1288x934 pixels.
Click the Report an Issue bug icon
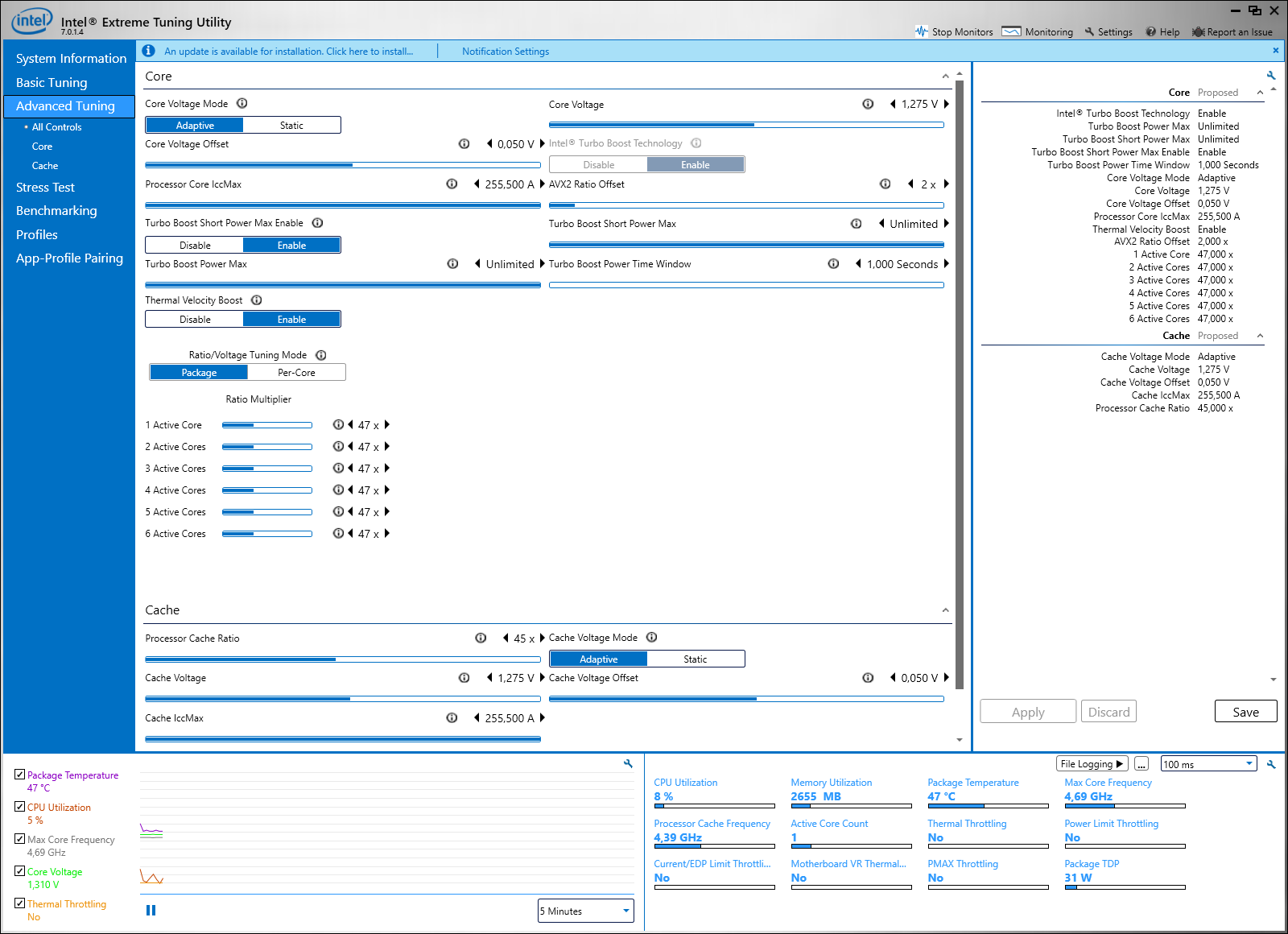(x=1199, y=31)
